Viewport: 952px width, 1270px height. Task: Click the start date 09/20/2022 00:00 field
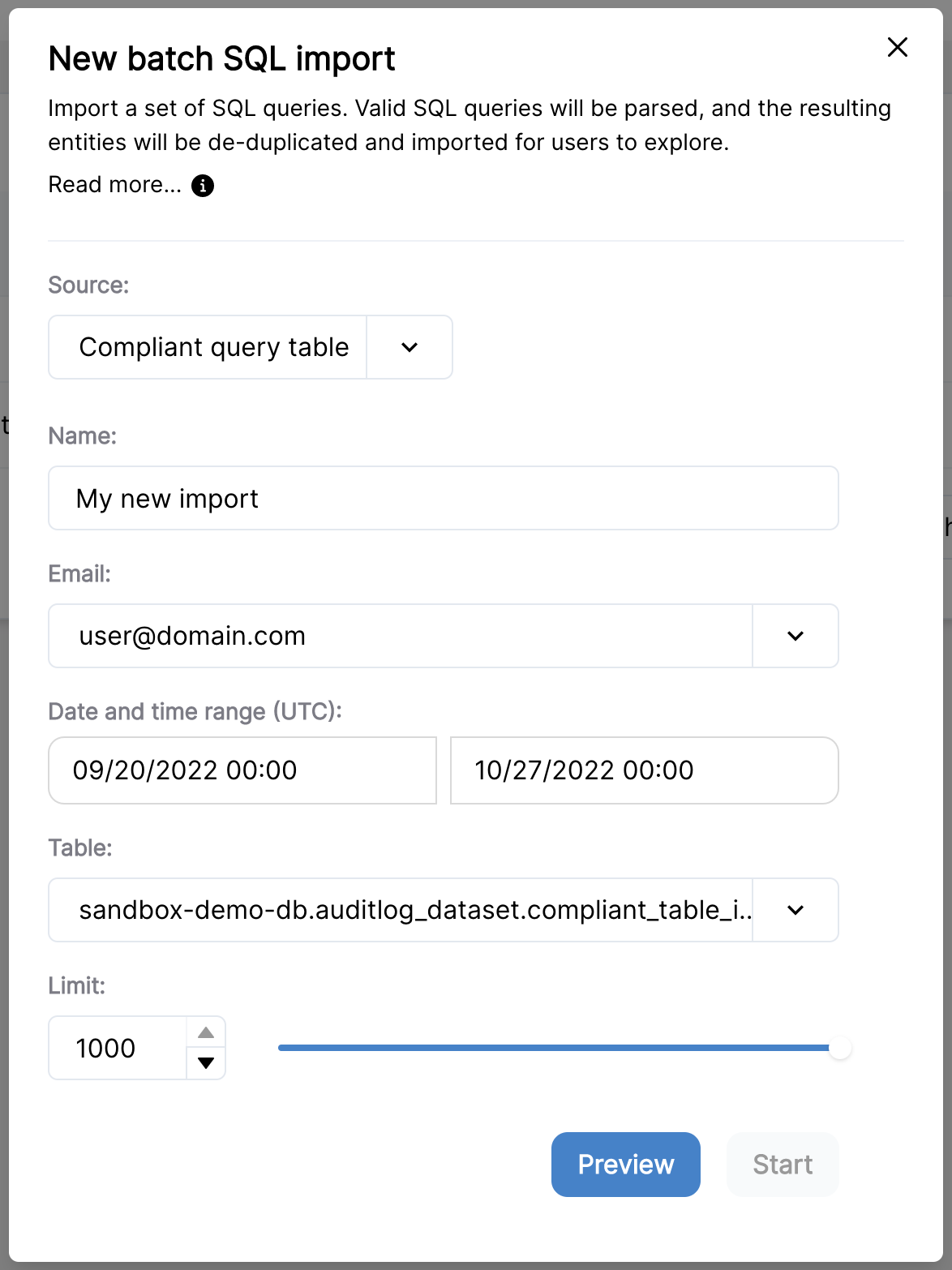[x=242, y=770]
